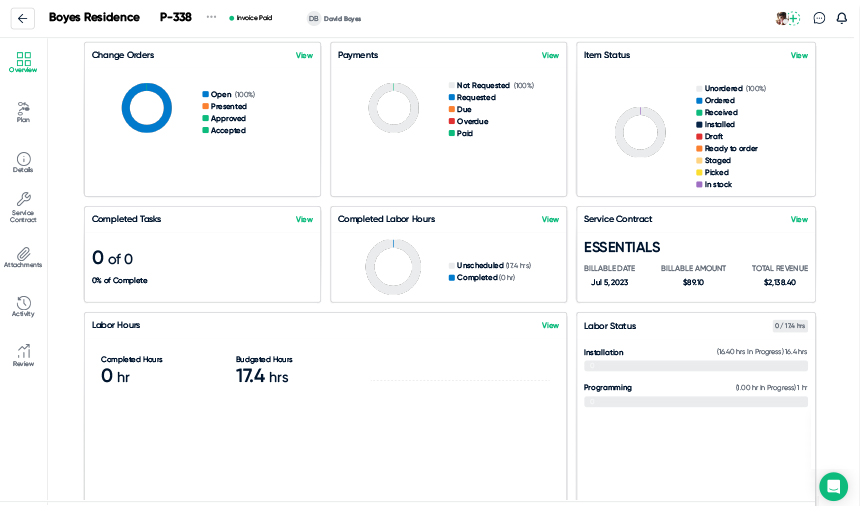Click the 0 hr completed hours value
The image size is (860, 515).
pyautogui.click(x=115, y=376)
